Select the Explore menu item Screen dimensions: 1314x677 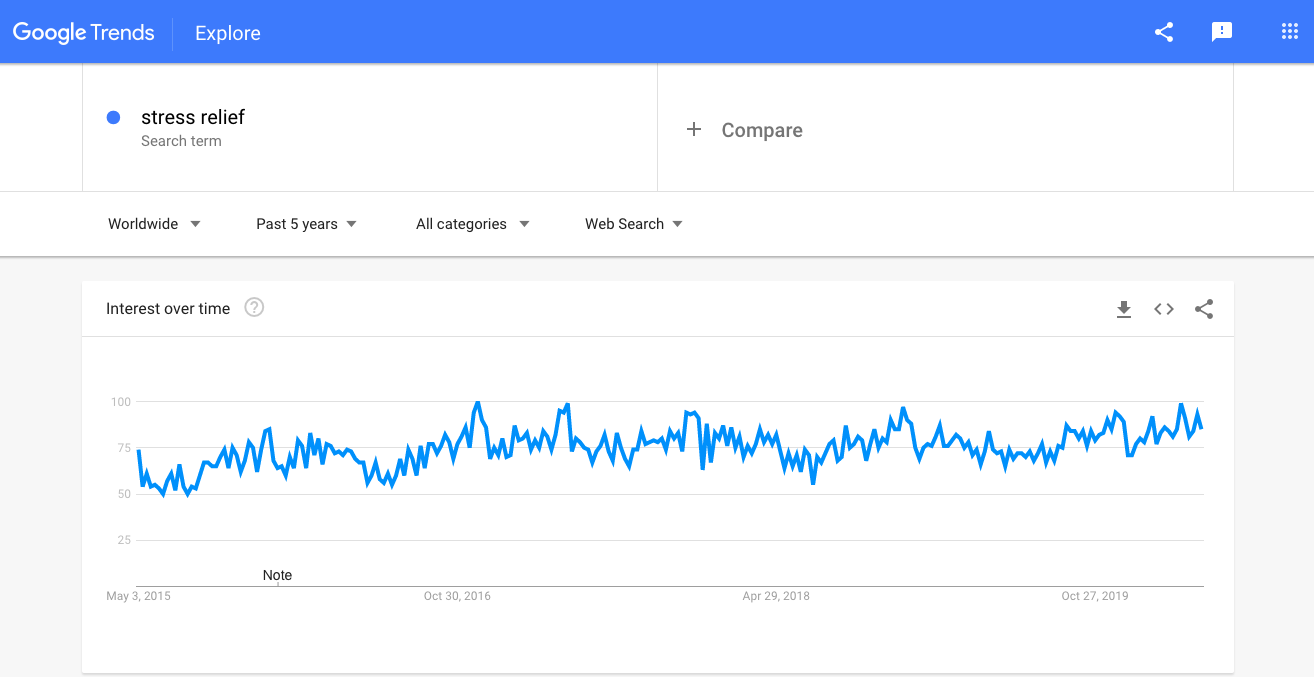point(227,33)
